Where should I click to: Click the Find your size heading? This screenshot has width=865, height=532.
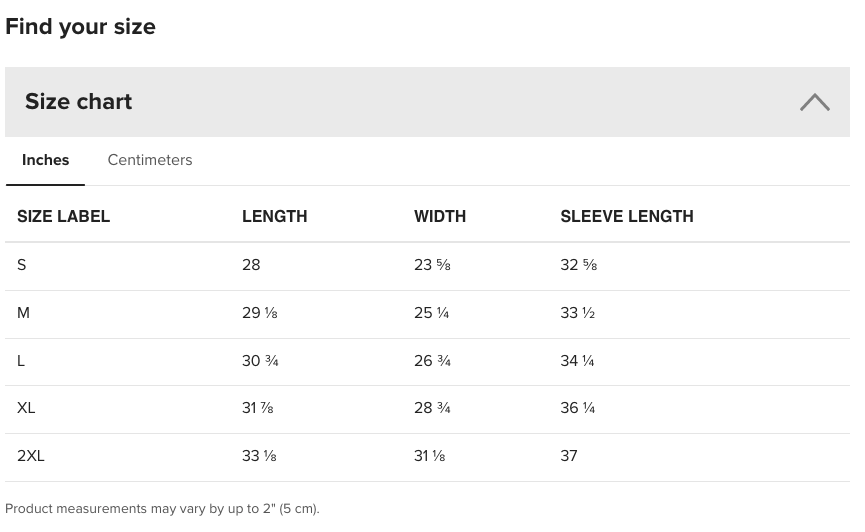coord(81,27)
